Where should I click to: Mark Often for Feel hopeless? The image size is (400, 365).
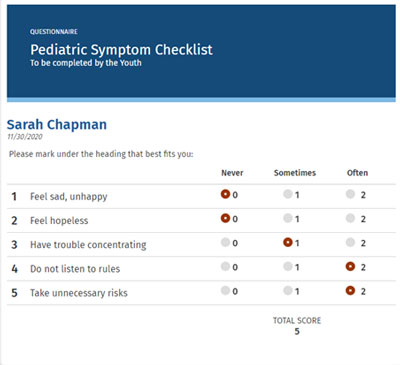[350, 218]
